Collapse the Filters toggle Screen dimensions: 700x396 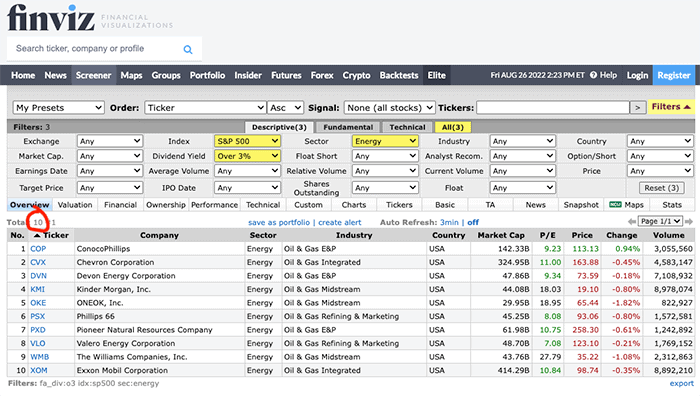pyautogui.click(x=671, y=107)
